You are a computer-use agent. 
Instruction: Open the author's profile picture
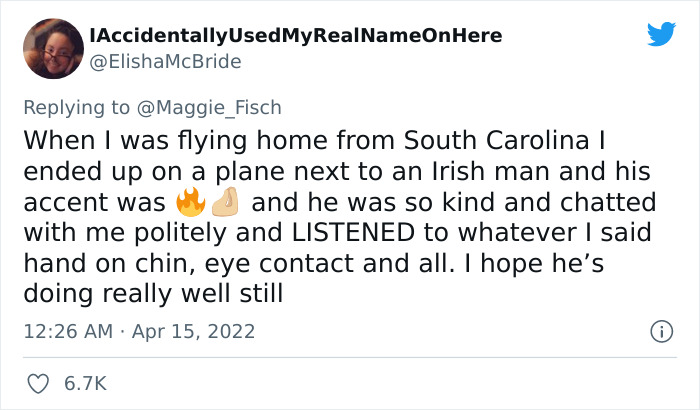click(52, 48)
